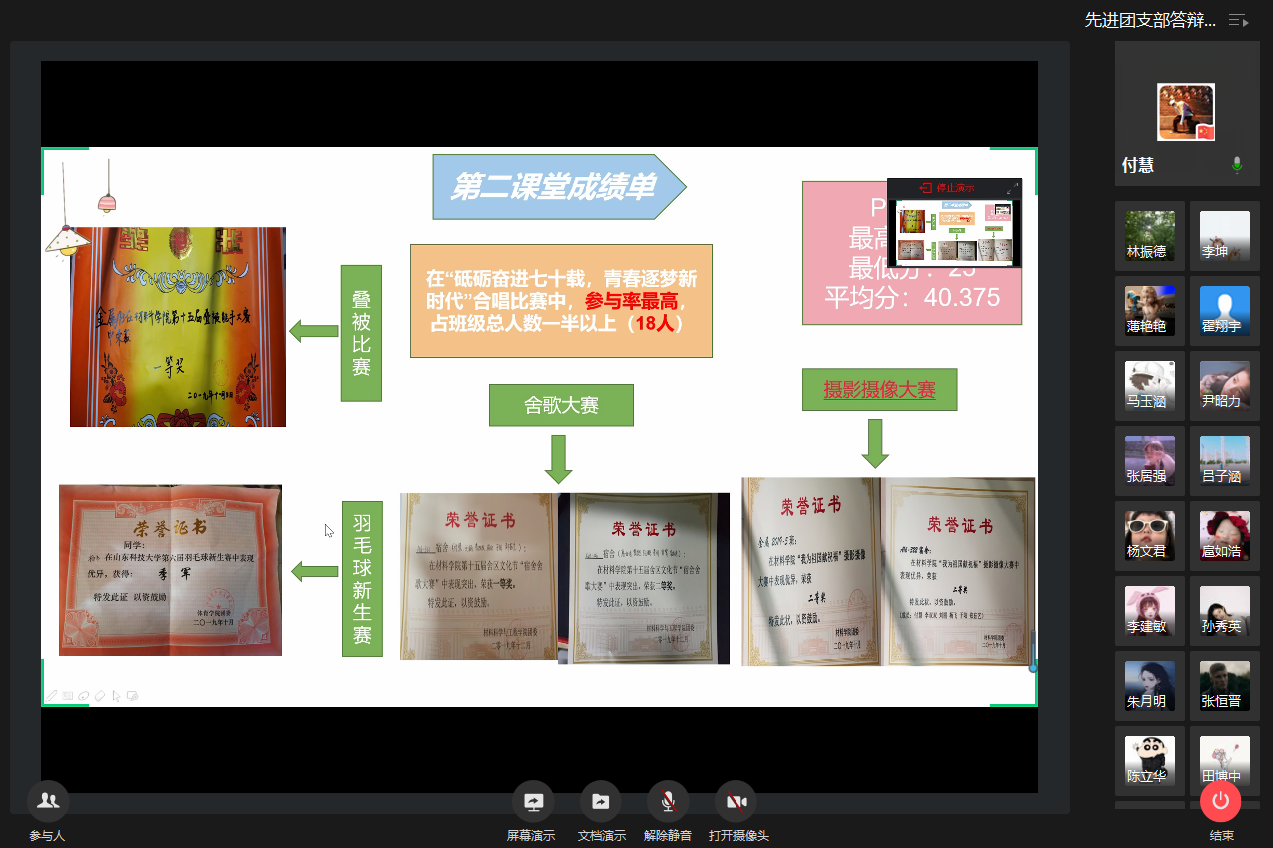This screenshot has width=1273, height=848.
Task: Click the 摄影摄像大赛 hyperlink on slide
Action: point(879,390)
